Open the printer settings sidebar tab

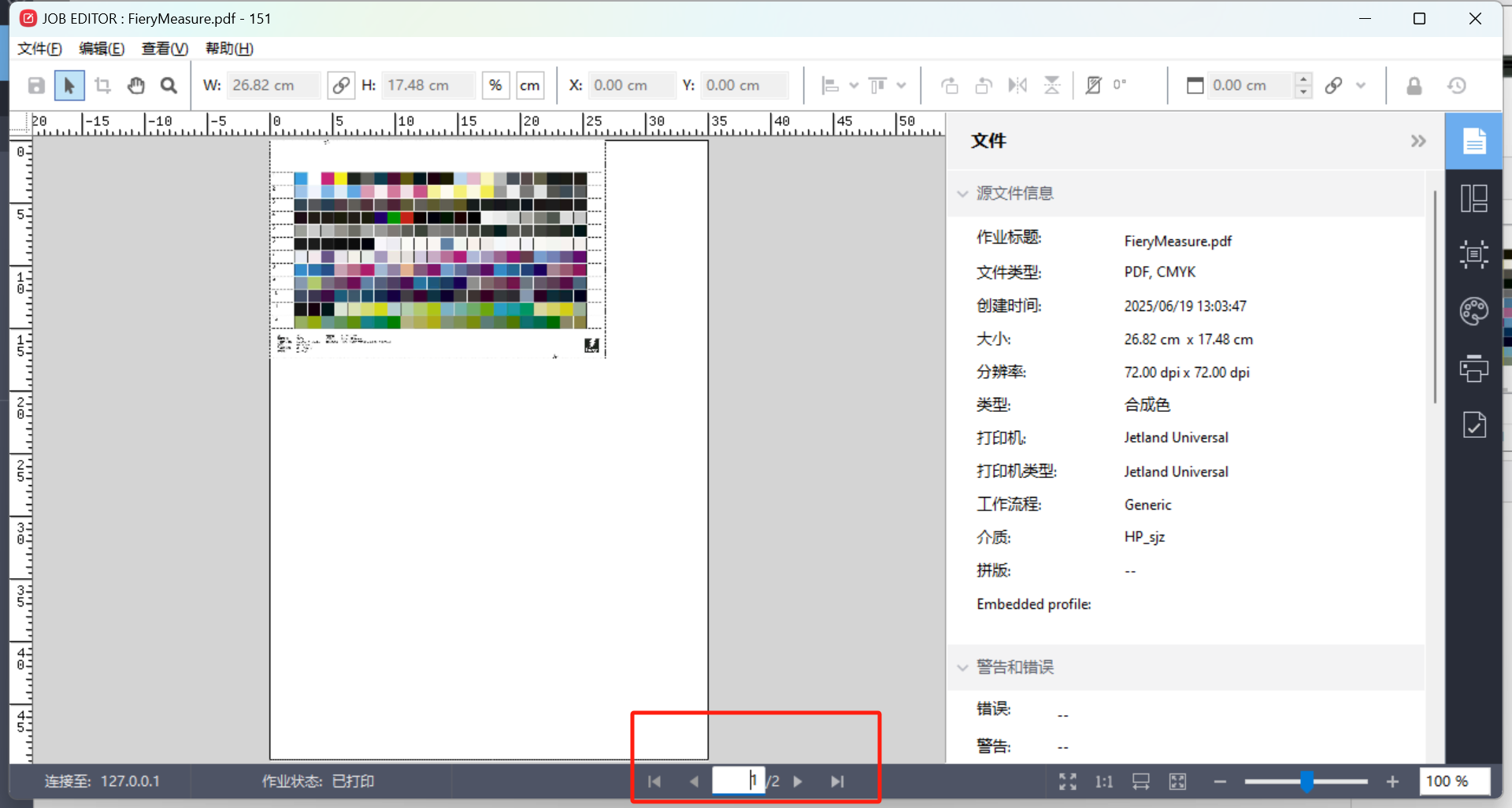pos(1474,368)
